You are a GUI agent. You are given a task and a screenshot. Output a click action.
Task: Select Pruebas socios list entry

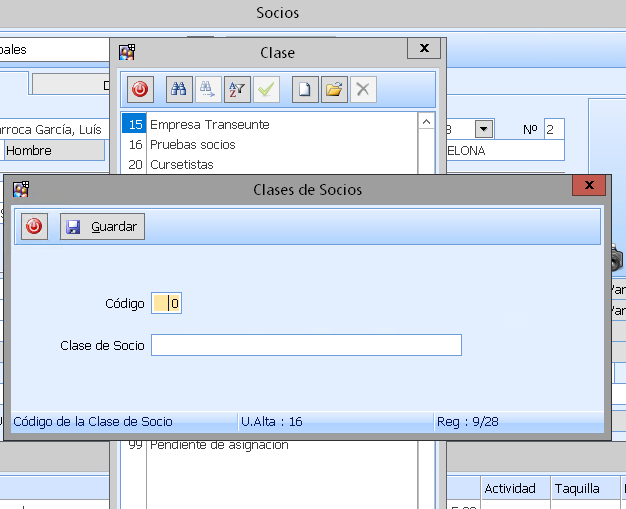pyautogui.click(x=192, y=145)
